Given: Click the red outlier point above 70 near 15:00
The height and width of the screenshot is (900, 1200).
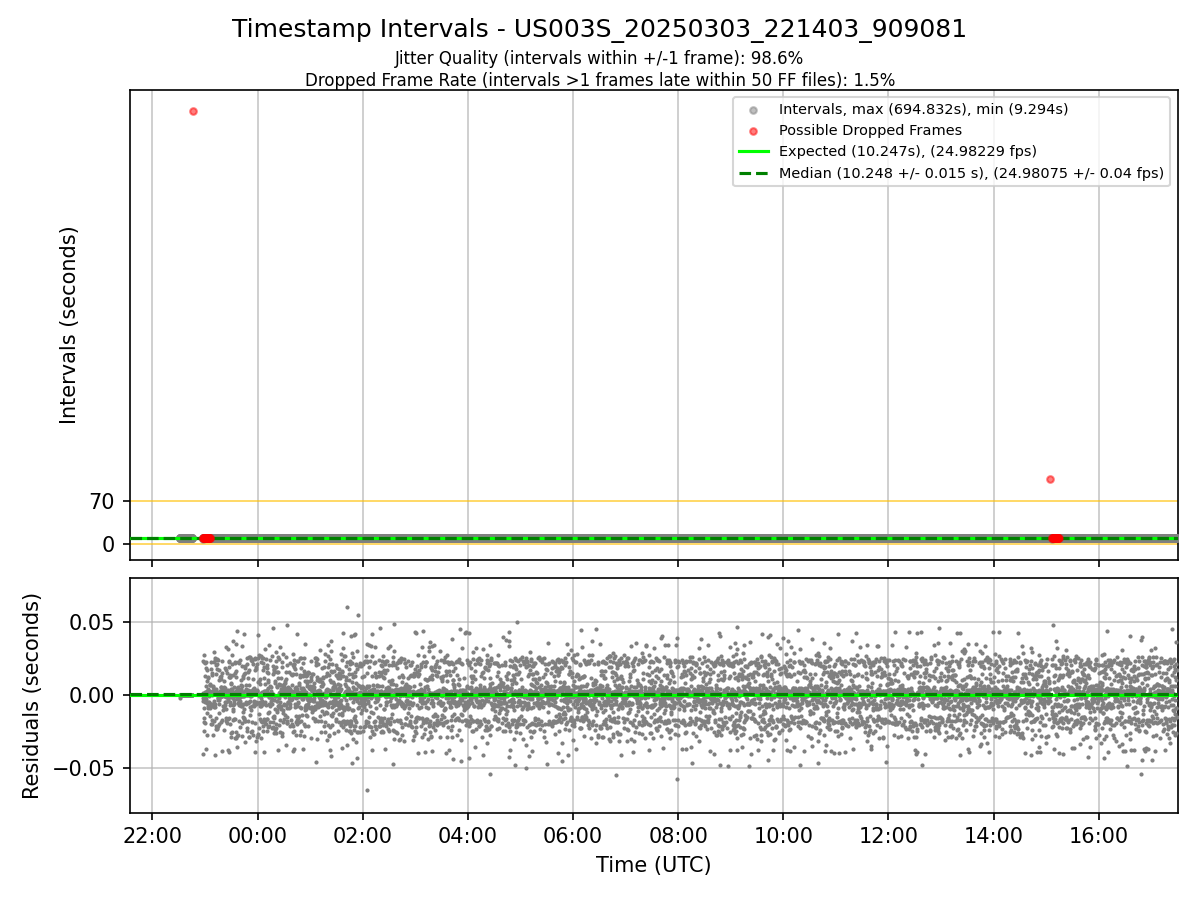Looking at the screenshot, I should (x=1050, y=479).
